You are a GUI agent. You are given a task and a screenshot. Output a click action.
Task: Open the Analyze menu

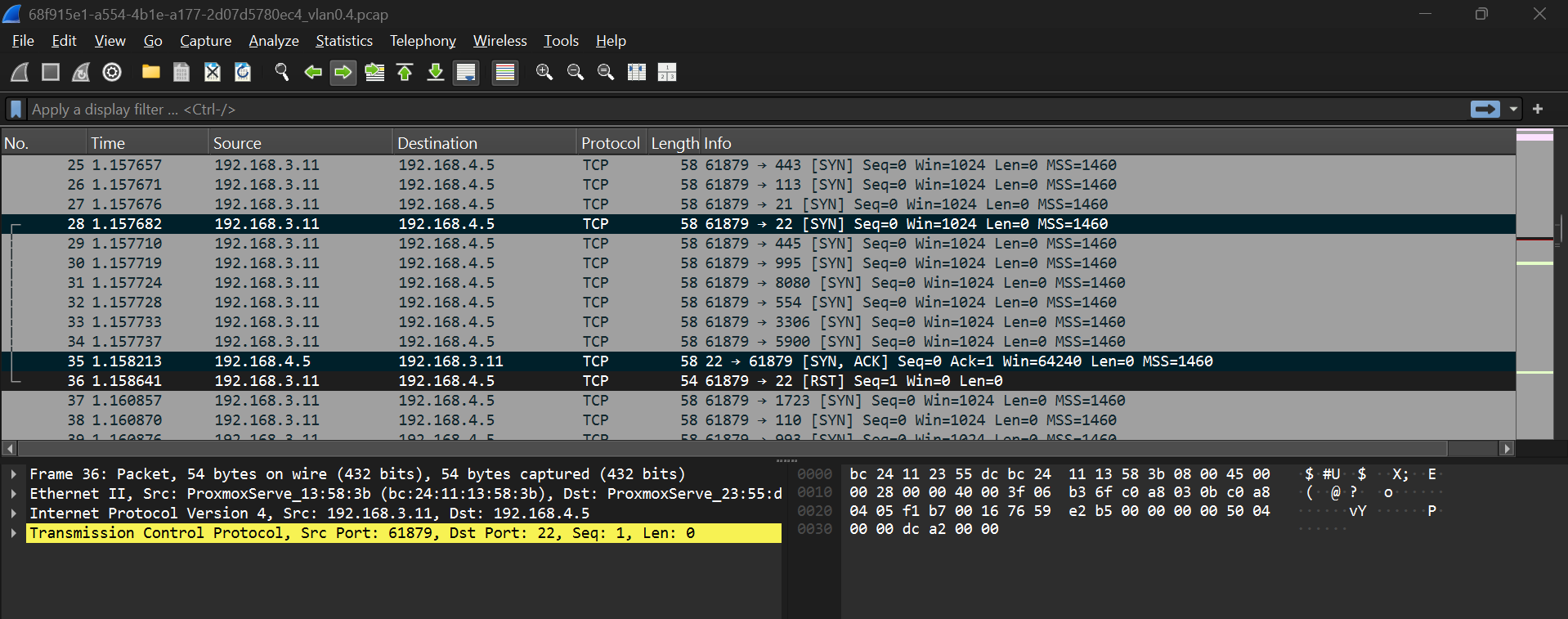(273, 41)
